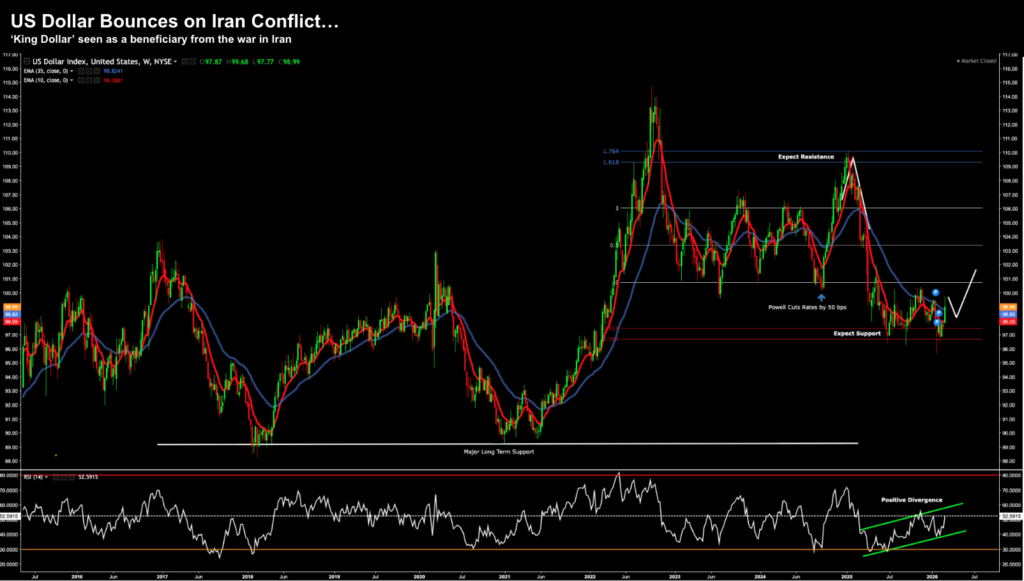
Task: Open settings icon for the EMA 10 line
Action: coord(90,80)
